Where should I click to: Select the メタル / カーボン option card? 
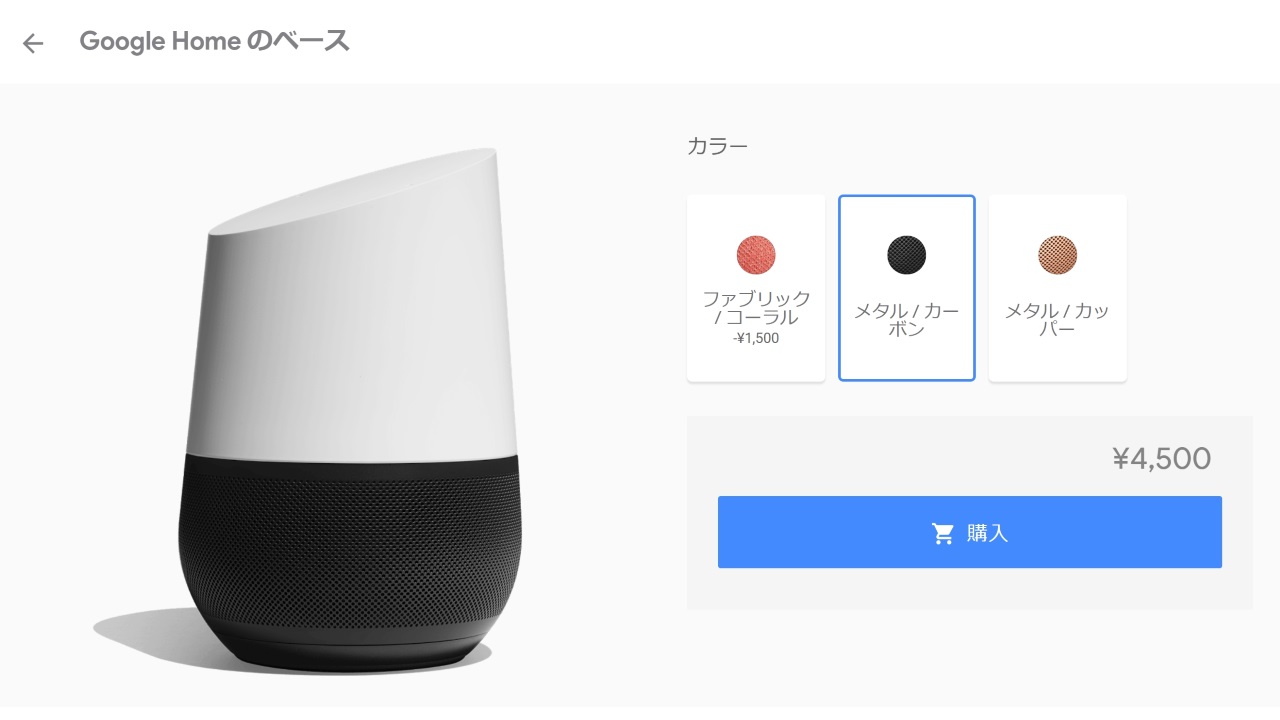[x=907, y=288]
